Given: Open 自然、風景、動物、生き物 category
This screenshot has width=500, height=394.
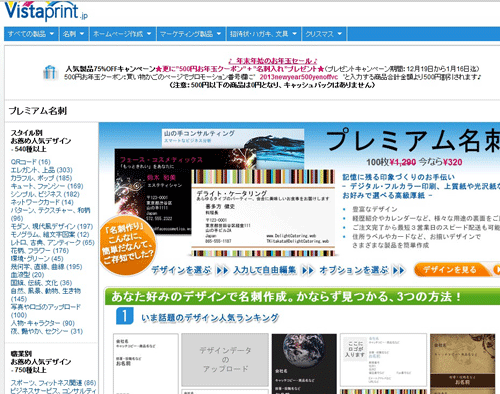Looking at the screenshot, I should tap(46, 295).
